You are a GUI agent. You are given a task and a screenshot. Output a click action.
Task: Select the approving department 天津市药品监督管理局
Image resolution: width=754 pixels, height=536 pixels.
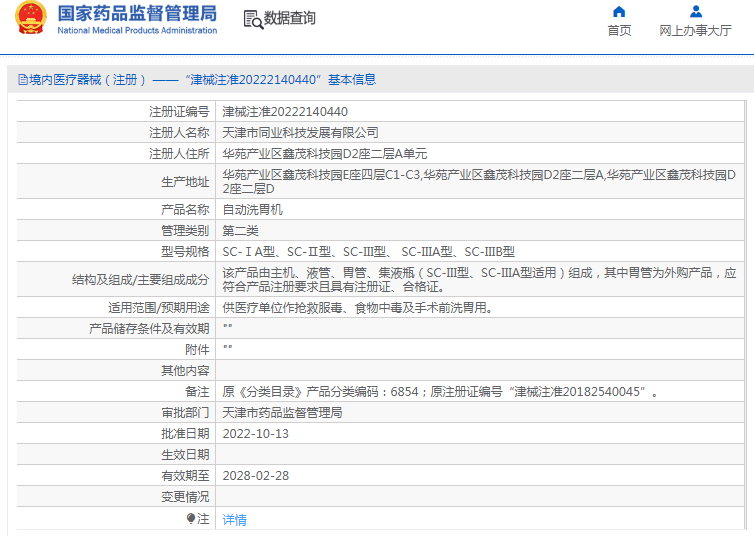(282, 412)
